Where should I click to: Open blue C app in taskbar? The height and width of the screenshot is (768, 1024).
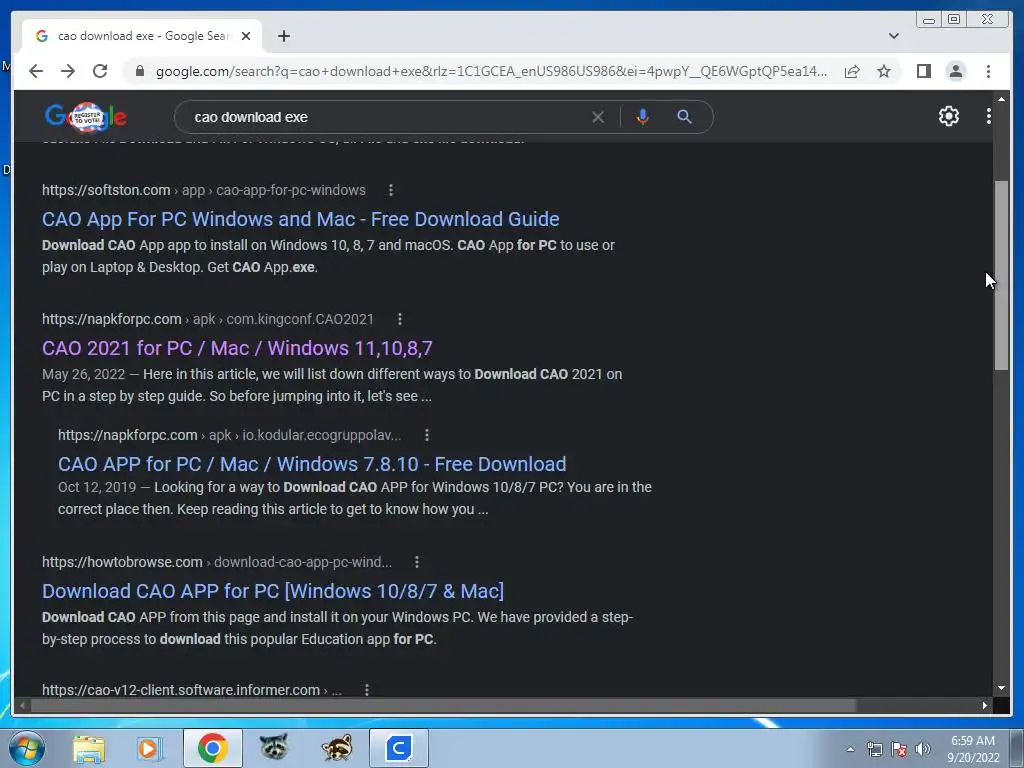point(398,748)
